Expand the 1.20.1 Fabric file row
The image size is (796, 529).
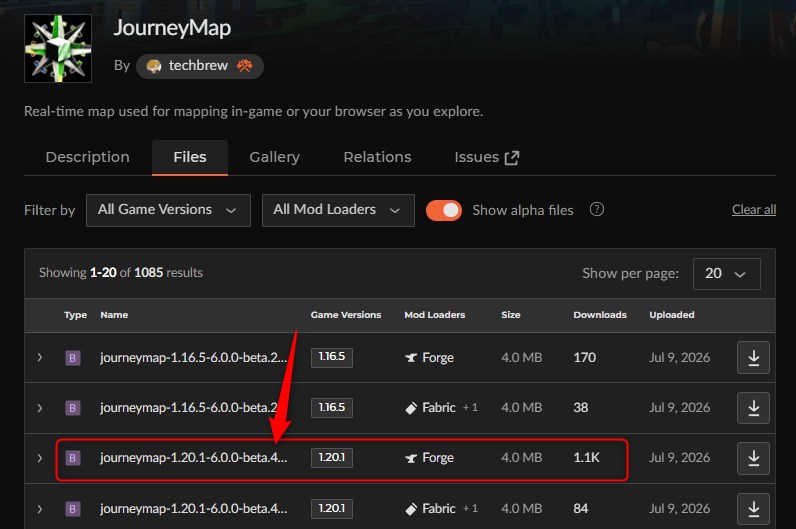[40, 509]
